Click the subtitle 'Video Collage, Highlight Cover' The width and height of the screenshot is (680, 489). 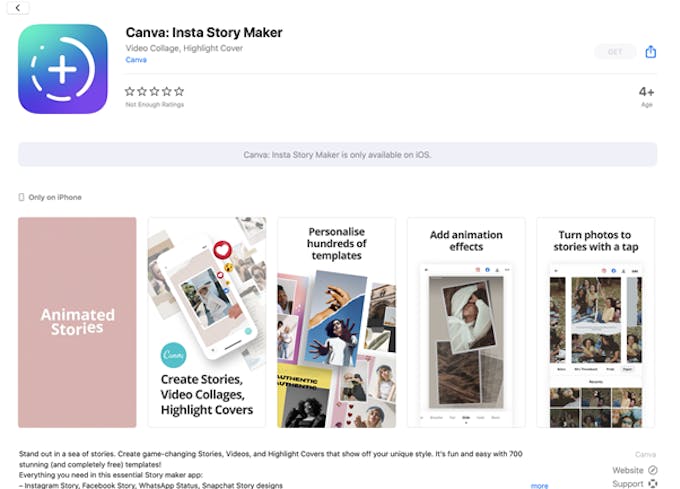[184, 48]
